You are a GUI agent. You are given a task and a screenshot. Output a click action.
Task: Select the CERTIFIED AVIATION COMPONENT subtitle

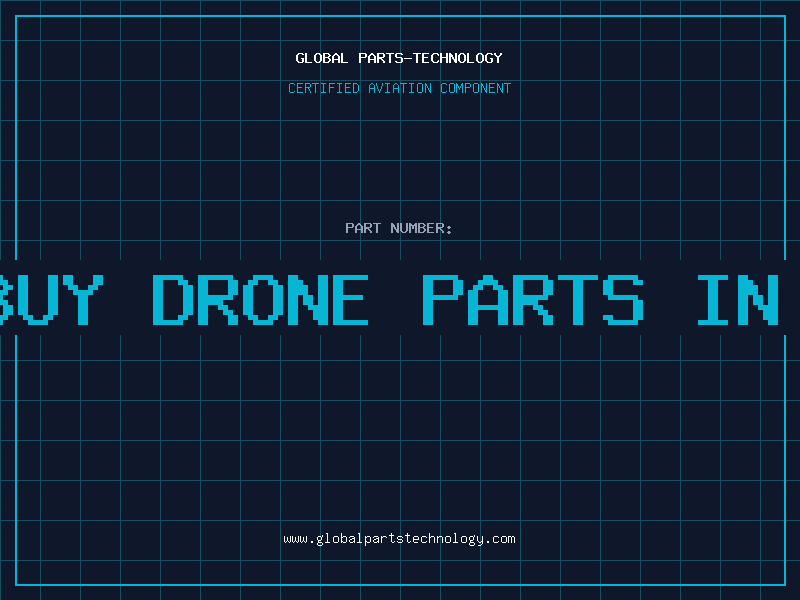point(399,88)
